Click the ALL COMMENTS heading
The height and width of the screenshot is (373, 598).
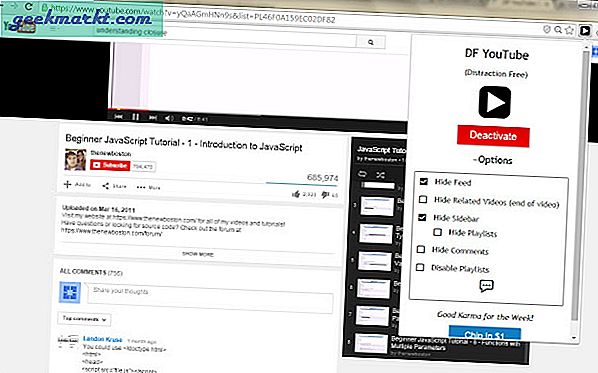pyautogui.click(x=91, y=272)
